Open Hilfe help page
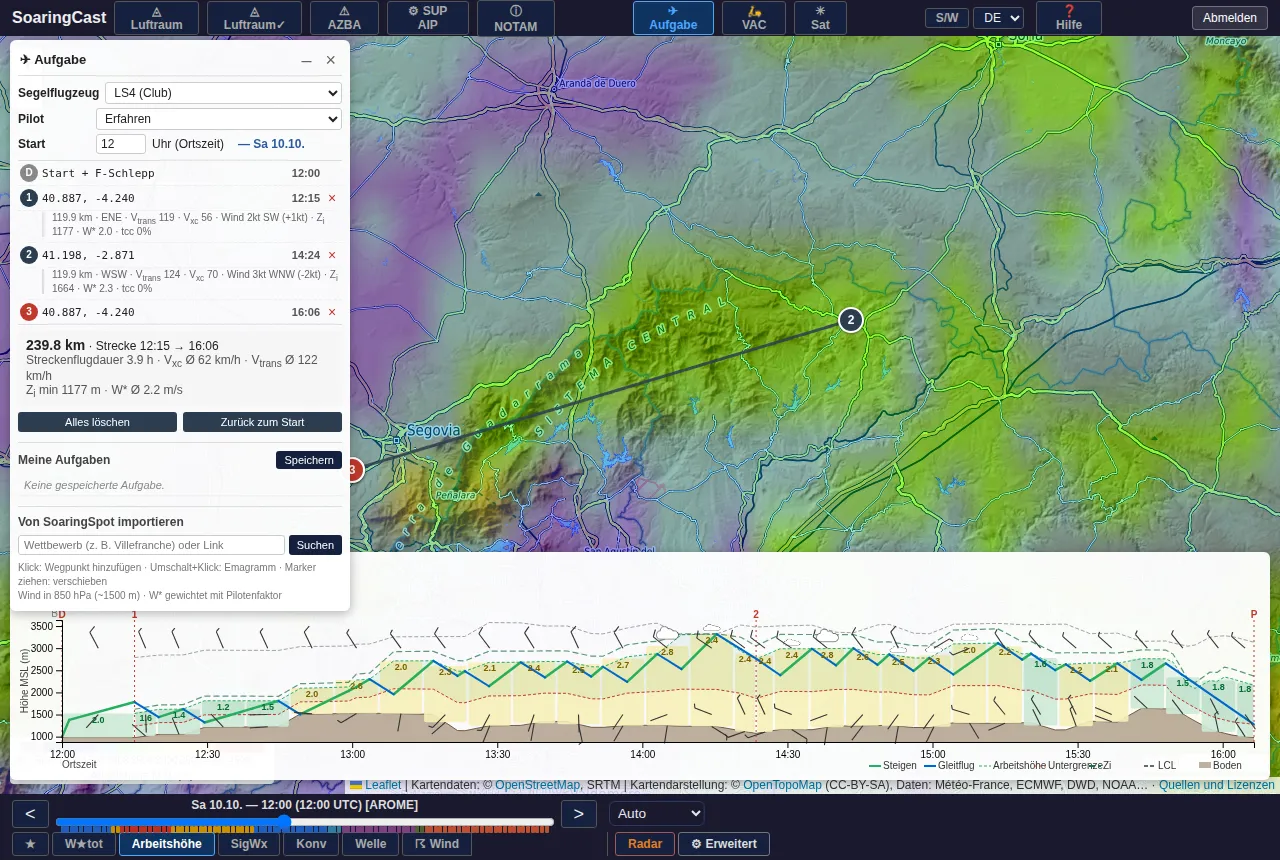Viewport: 1280px width, 860px height. (1069, 18)
